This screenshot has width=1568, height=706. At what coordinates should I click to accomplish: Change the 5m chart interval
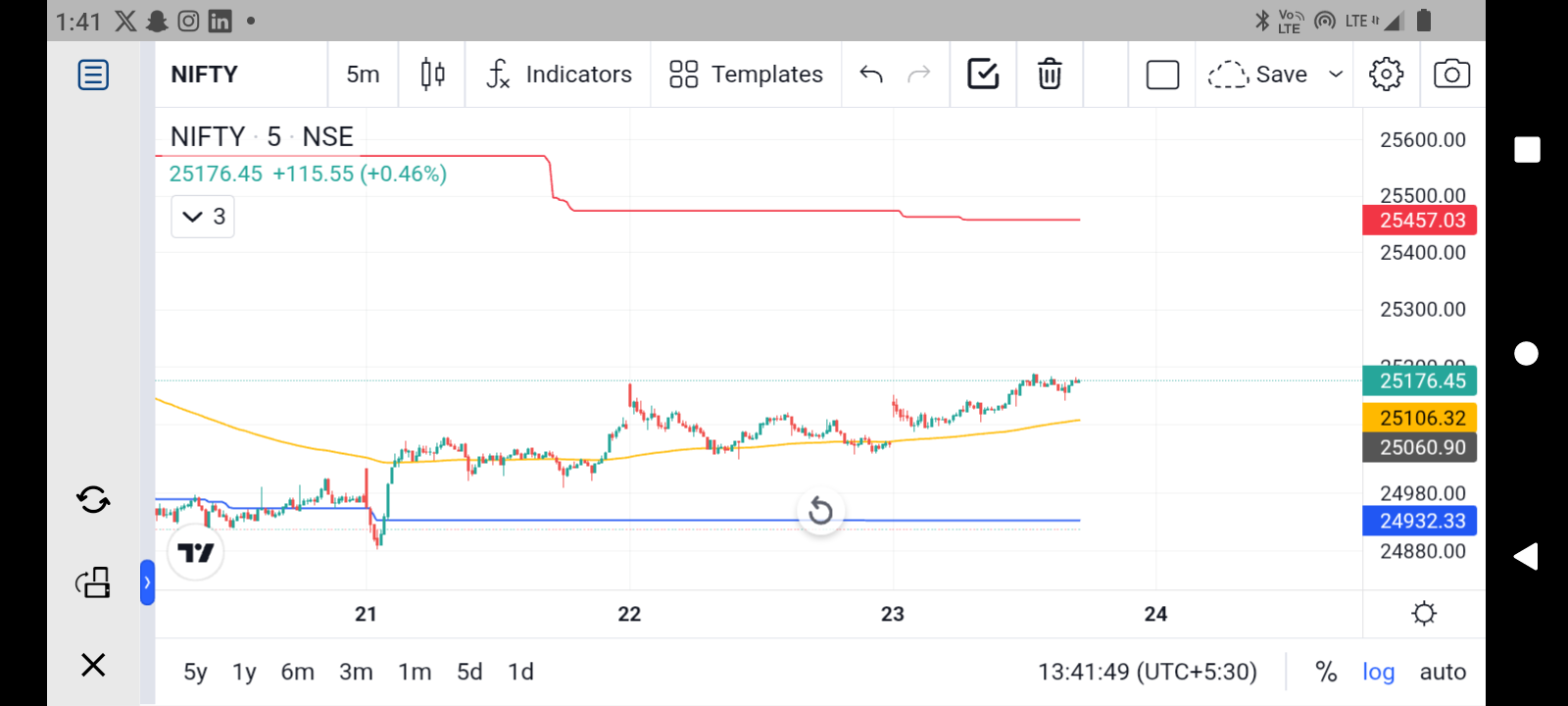pyautogui.click(x=363, y=75)
